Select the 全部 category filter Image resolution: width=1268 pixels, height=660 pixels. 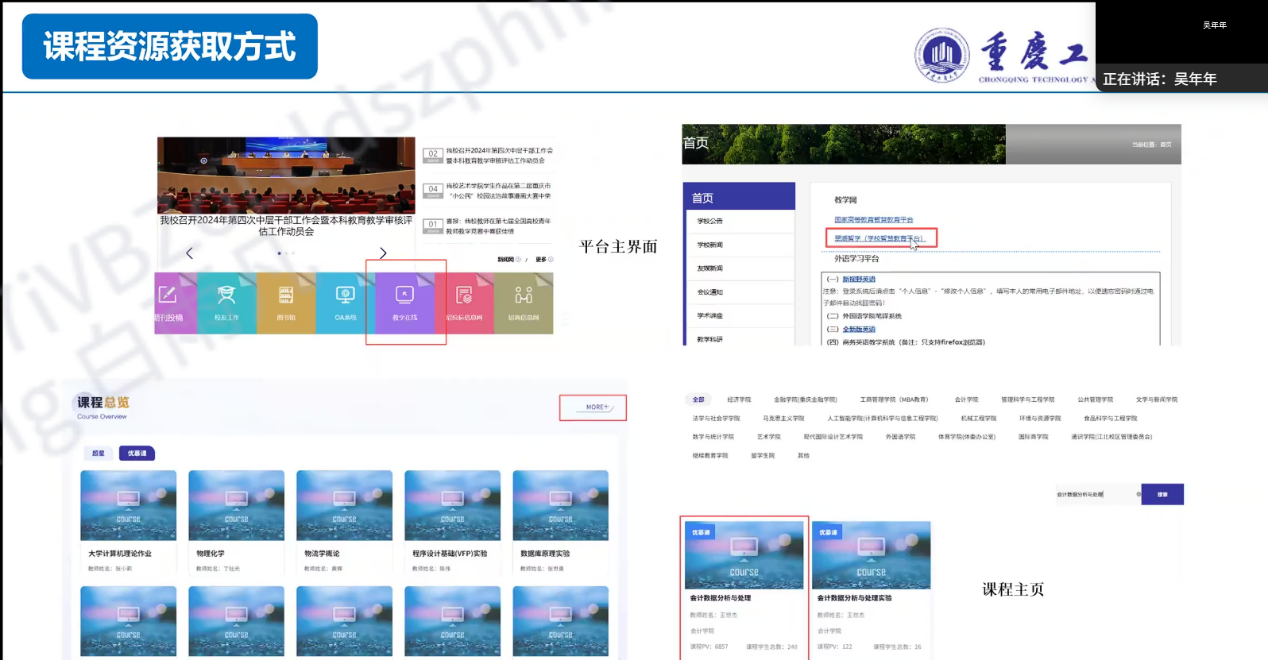click(x=698, y=399)
